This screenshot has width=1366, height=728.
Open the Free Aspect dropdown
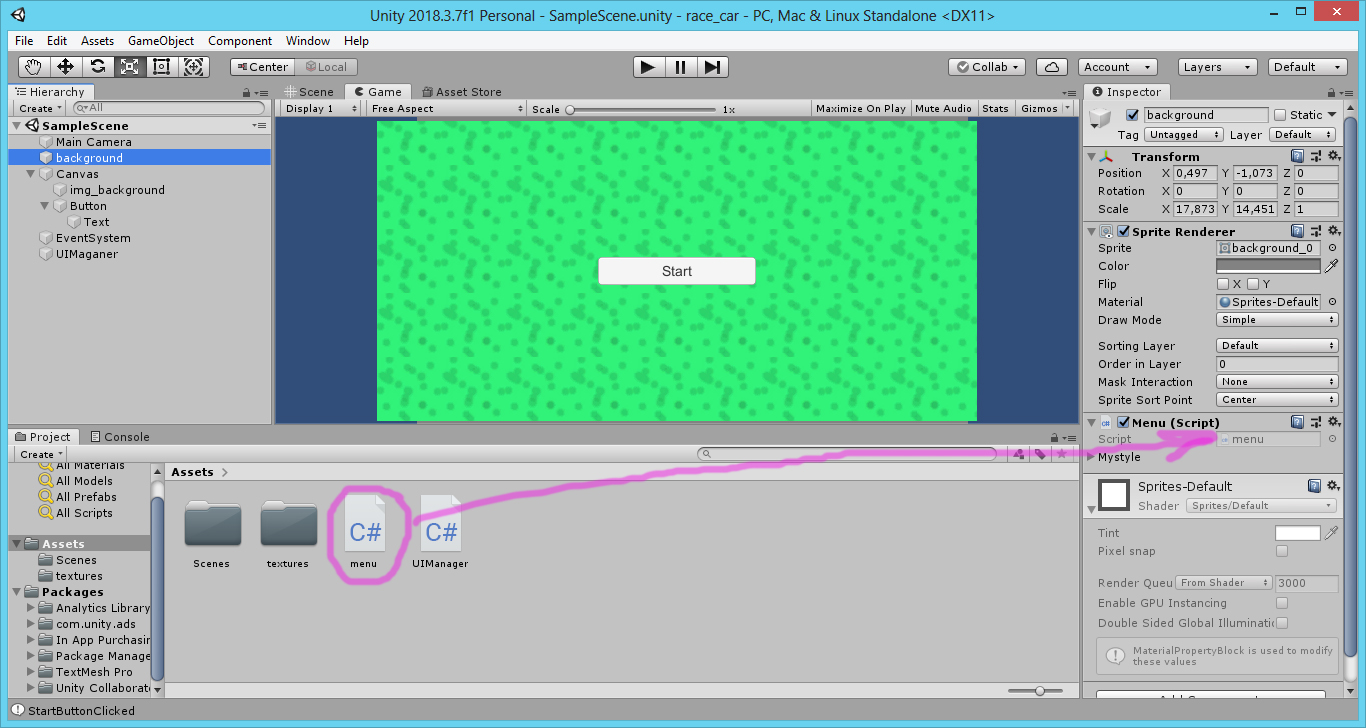click(446, 108)
